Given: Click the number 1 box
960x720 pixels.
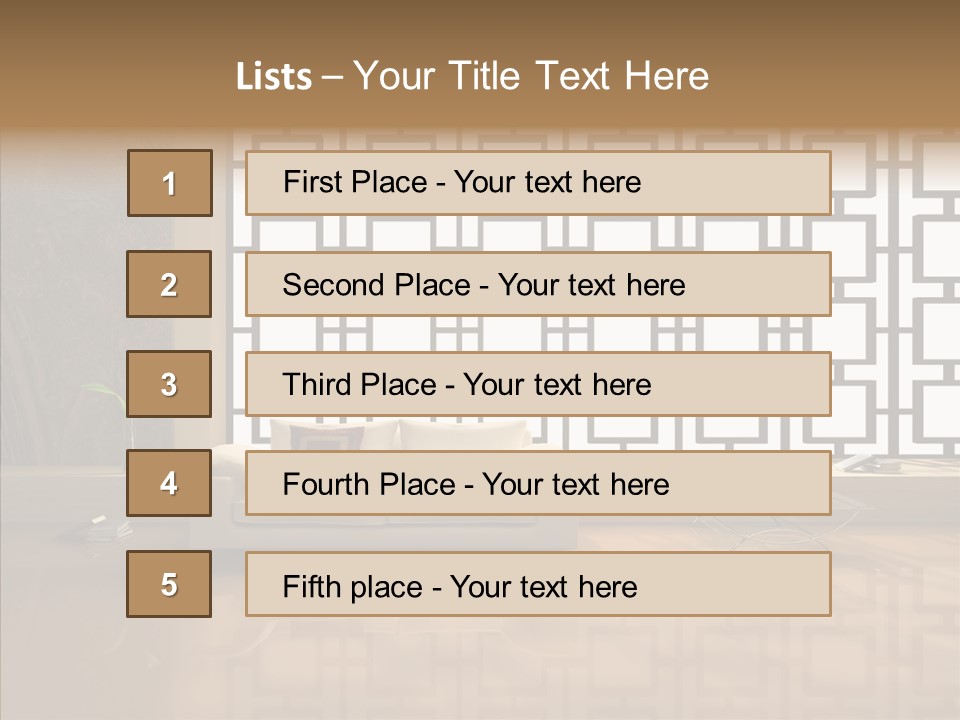Looking at the screenshot, I should [x=170, y=183].
